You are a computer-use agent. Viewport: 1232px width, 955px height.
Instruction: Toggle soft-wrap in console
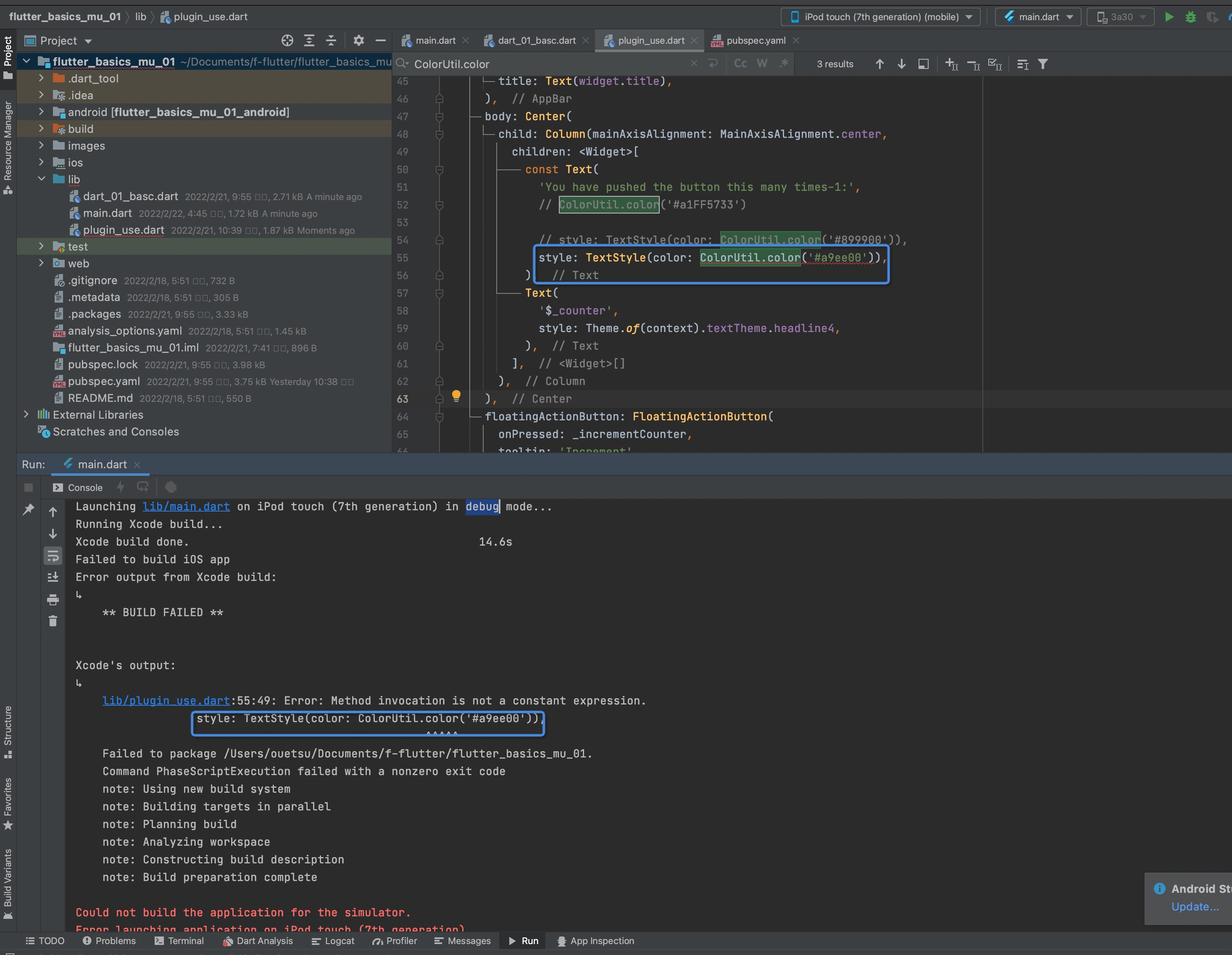click(x=53, y=556)
